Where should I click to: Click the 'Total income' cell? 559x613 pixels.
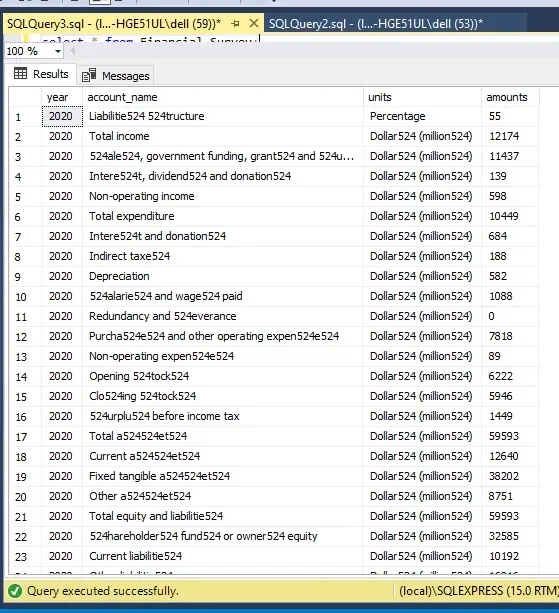coord(223,136)
